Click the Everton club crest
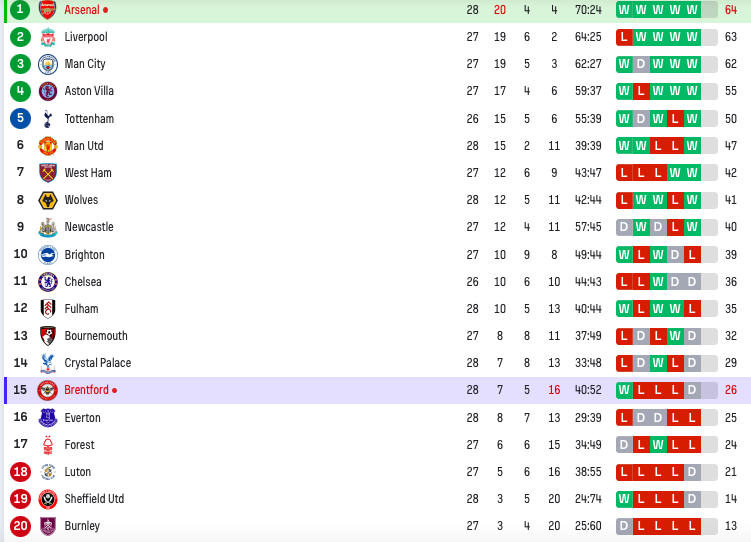The width and height of the screenshot is (751, 542). (47, 418)
